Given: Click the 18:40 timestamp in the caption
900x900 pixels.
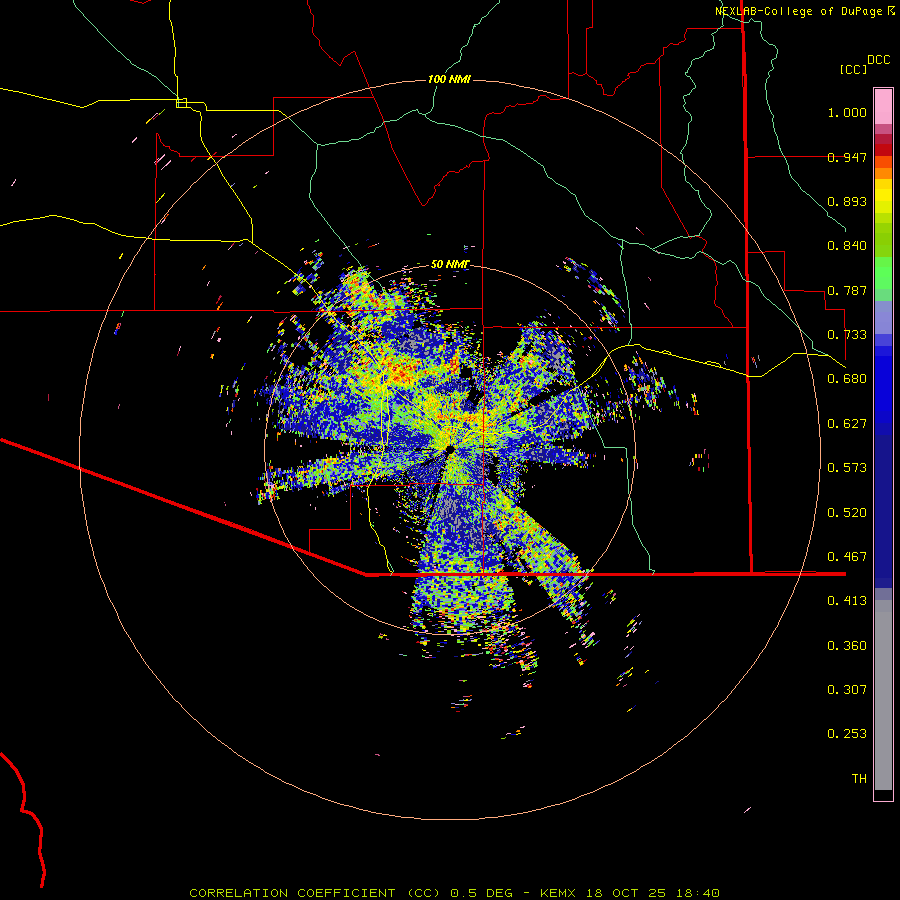Looking at the screenshot, I should [x=697, y=893].
